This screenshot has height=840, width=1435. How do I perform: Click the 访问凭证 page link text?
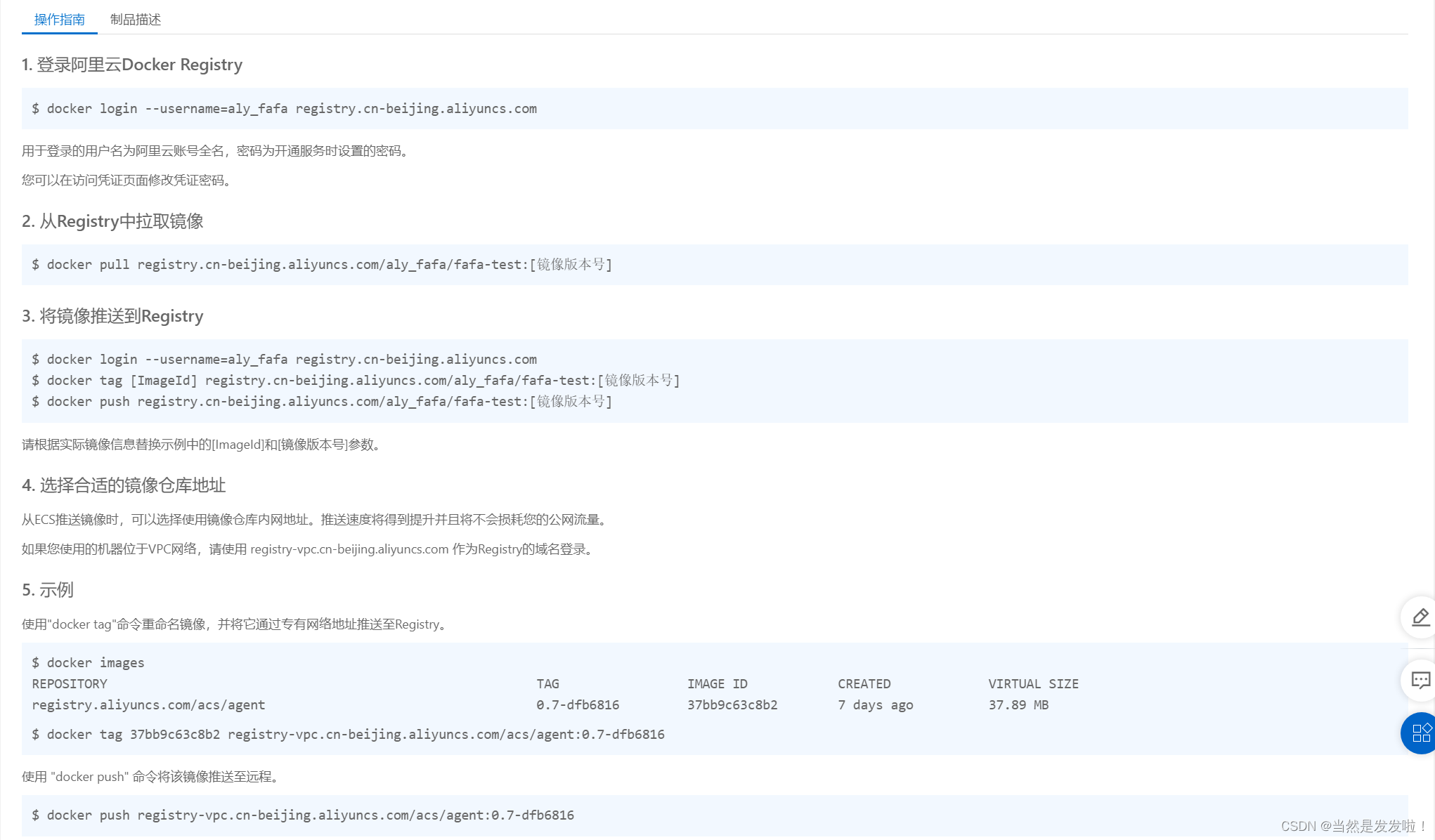(x=98, y=181)
